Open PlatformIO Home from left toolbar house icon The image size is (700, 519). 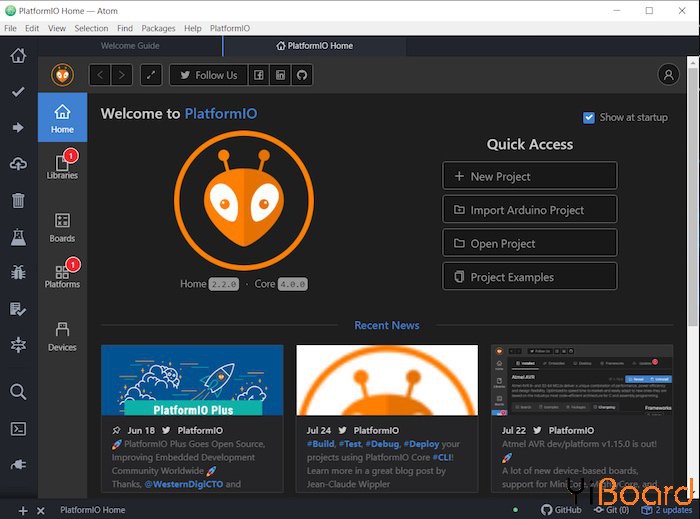(18, 56)
